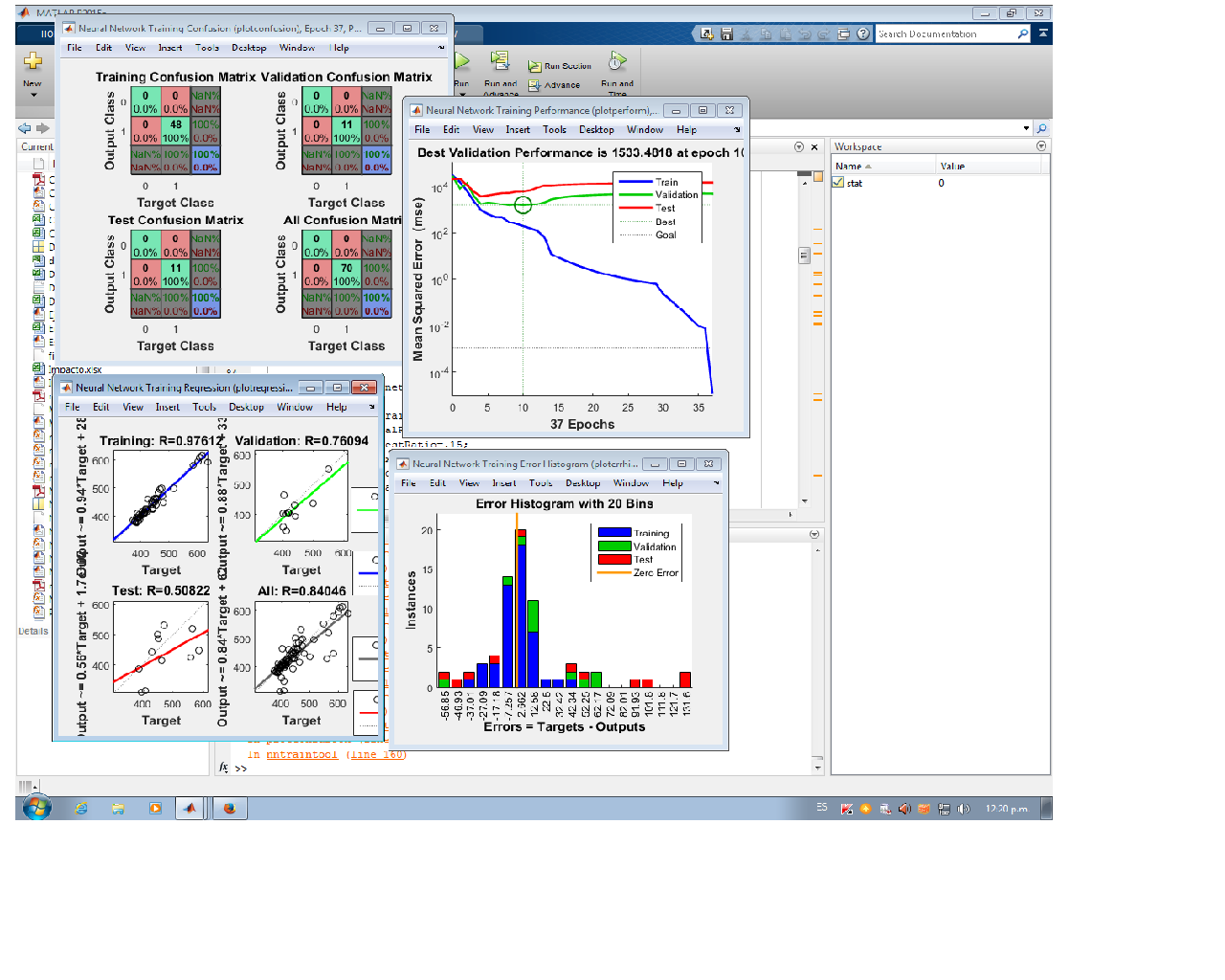Click the Advance button in toolstrip

[554, 85]
